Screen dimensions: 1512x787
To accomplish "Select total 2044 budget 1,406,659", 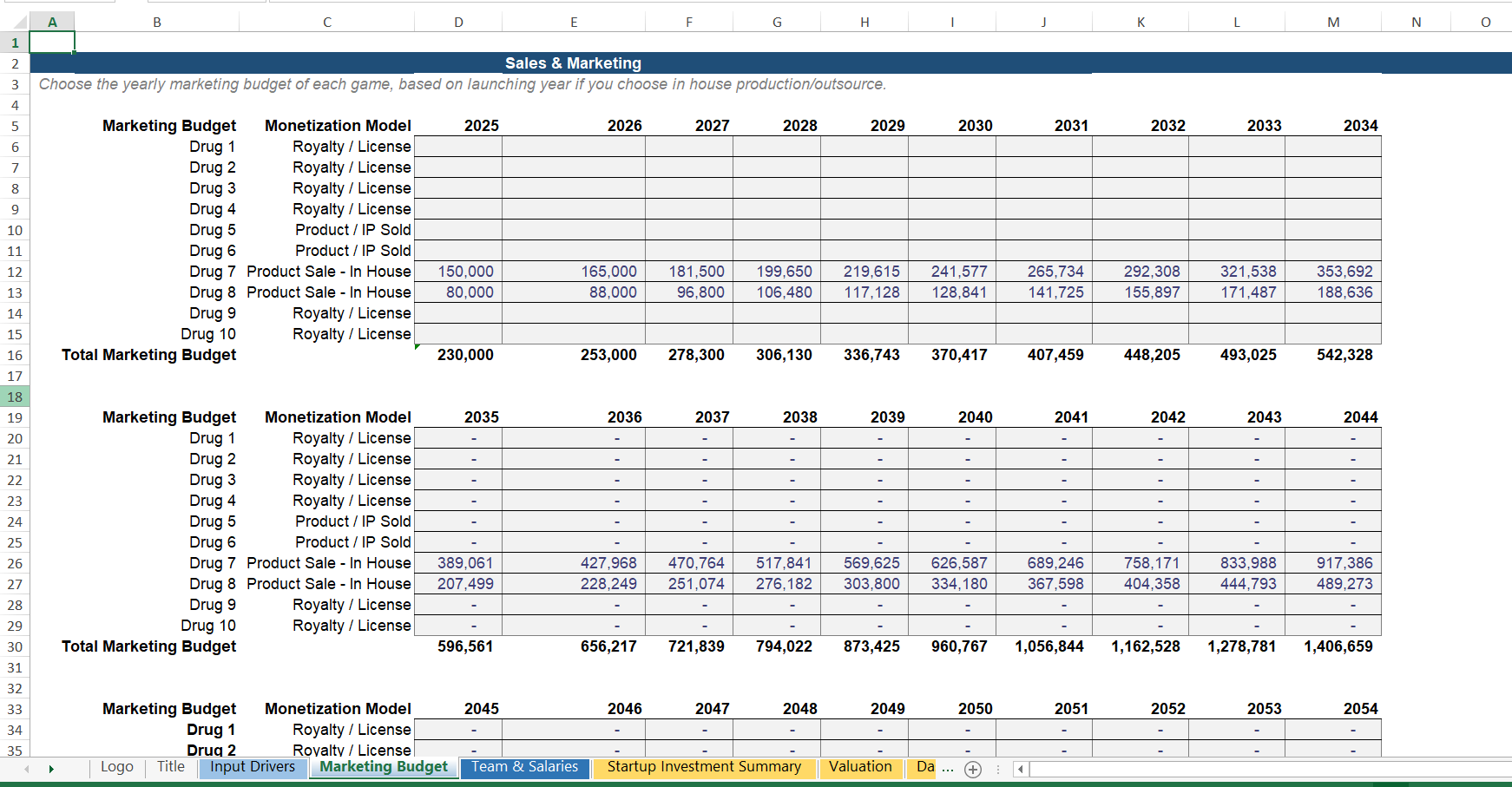I will pyautogui.click(x=1333, y=646).
